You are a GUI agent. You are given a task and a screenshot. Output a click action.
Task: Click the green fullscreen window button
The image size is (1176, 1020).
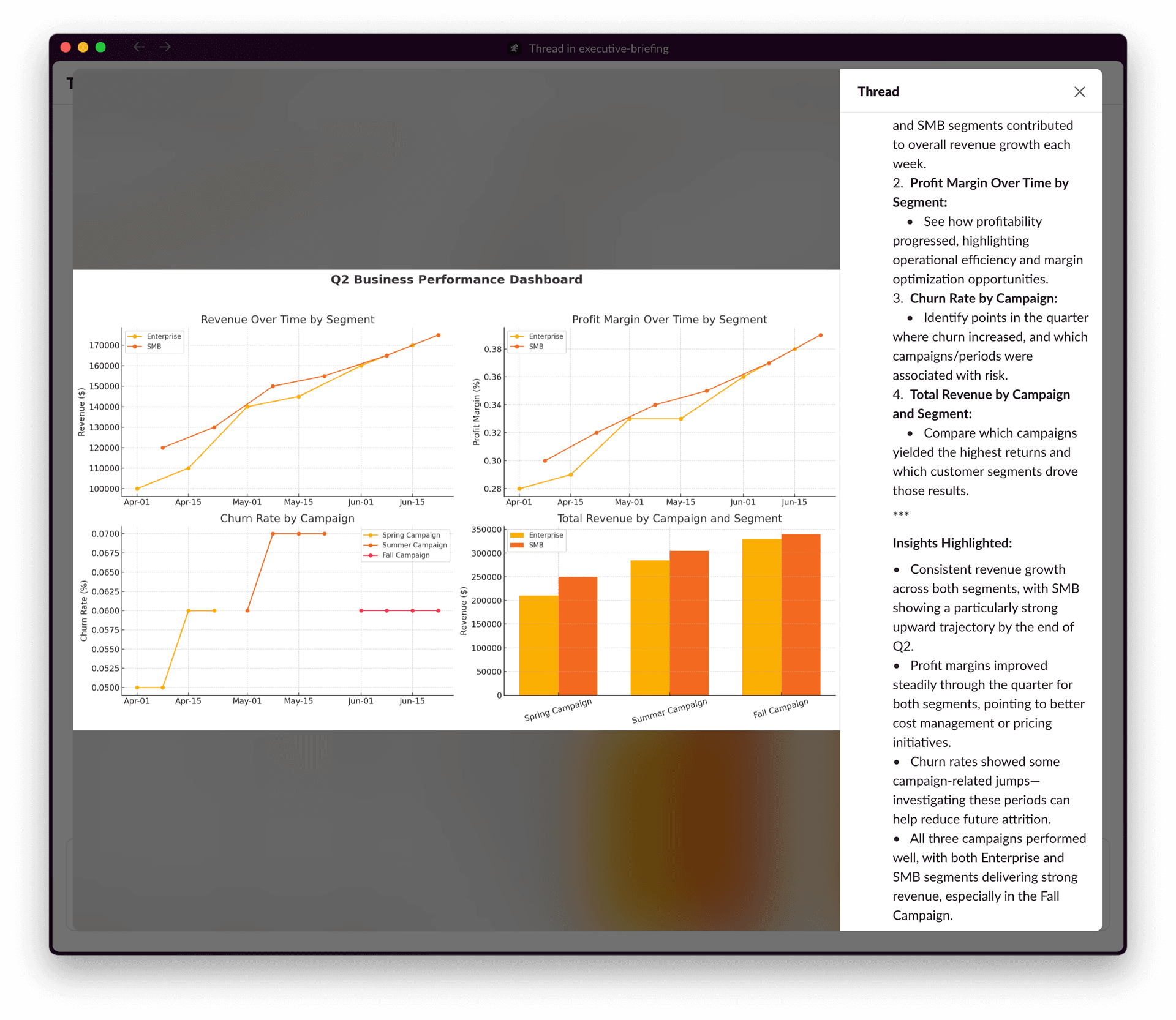[x=100, y=47]
